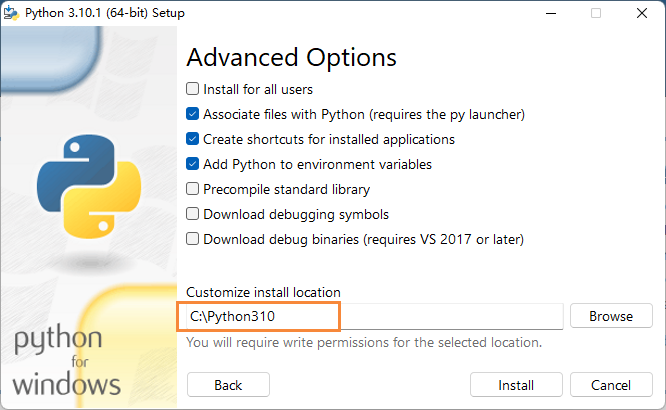This screenshot has width=666, height=410.
Task: Enable Install for all users checkbox
Action: coord(192,89)
